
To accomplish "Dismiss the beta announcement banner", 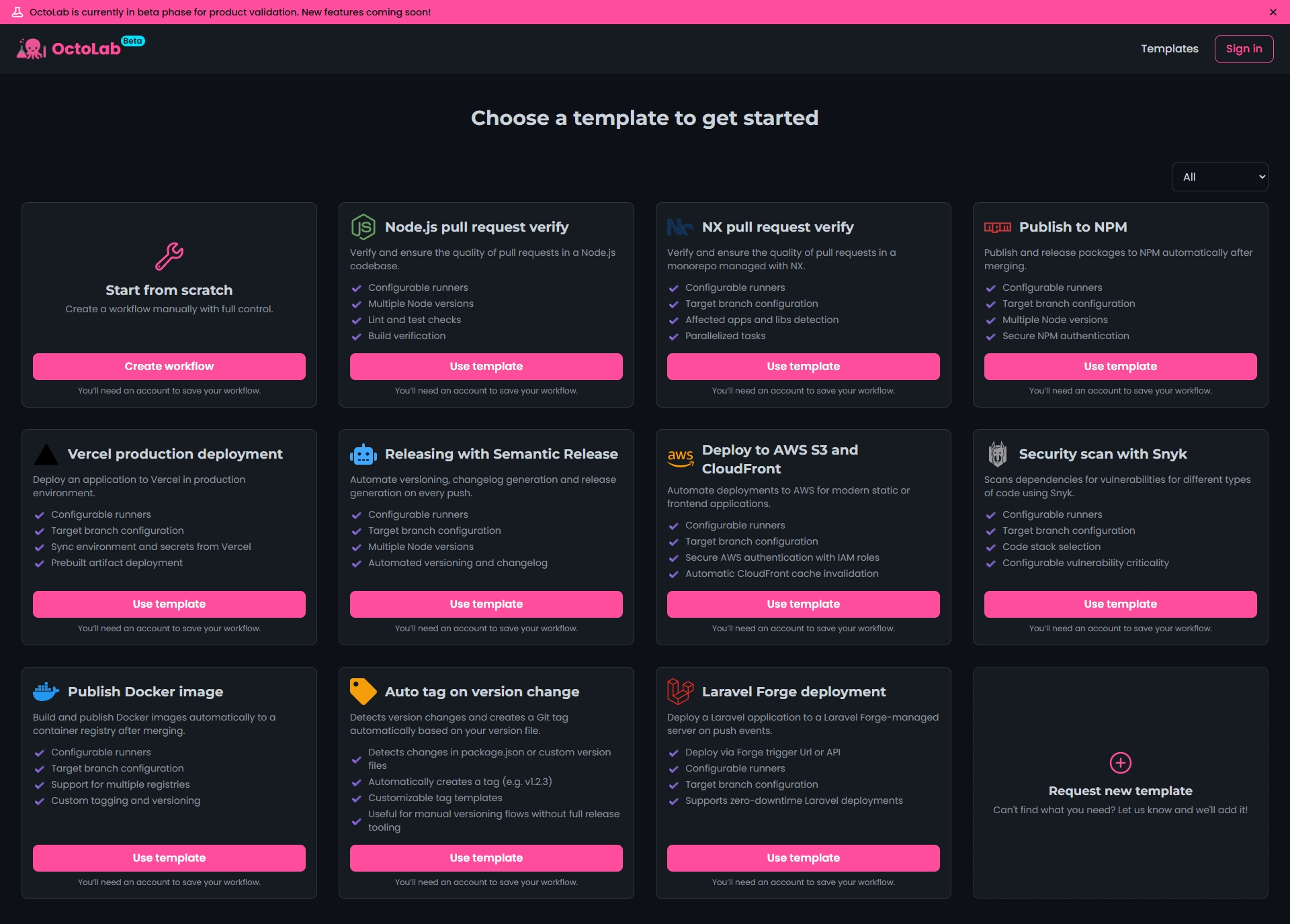I will 1273,12.
